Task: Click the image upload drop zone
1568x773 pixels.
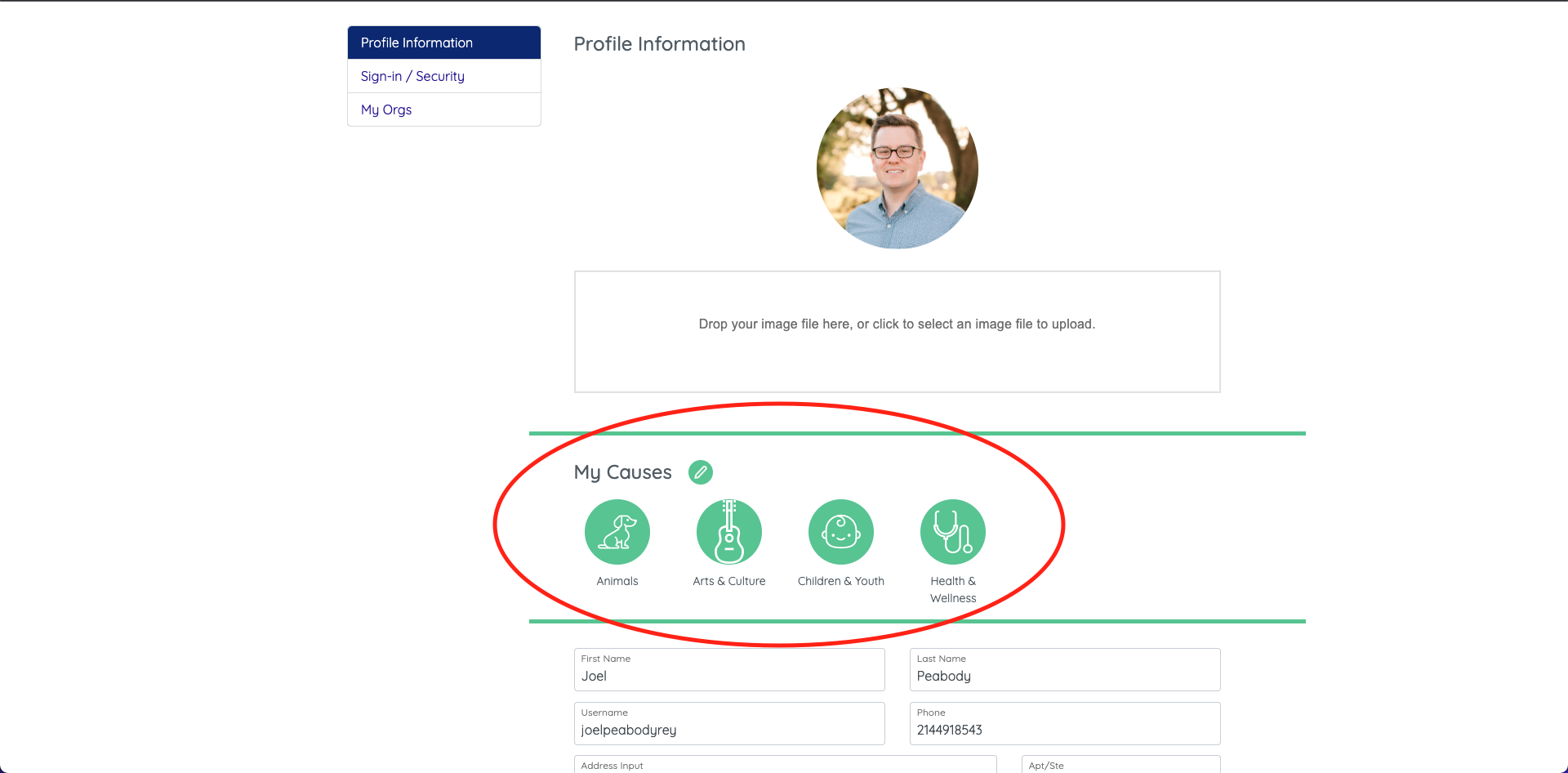Action: (898, 332)
